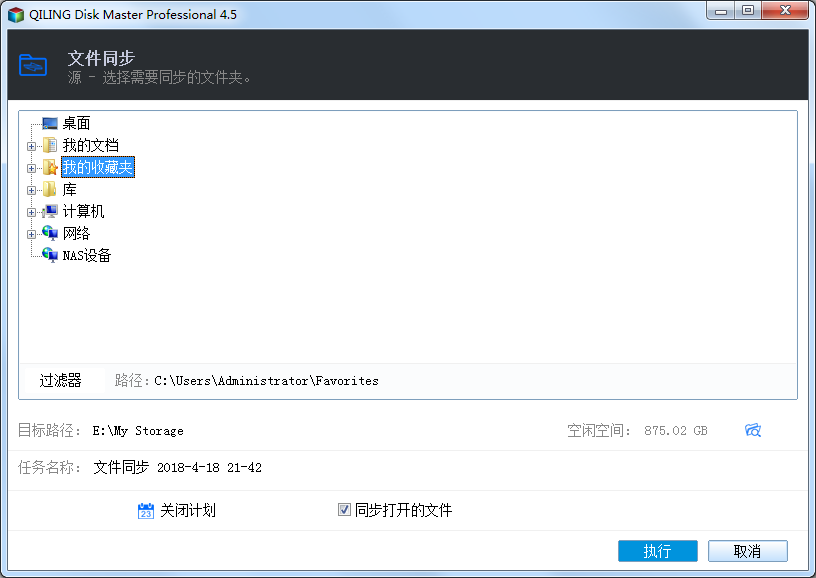This screenshot has width=816, height=578.
Task: Click the 我的文档 folder icon
Action: click(x=50, y=145)
